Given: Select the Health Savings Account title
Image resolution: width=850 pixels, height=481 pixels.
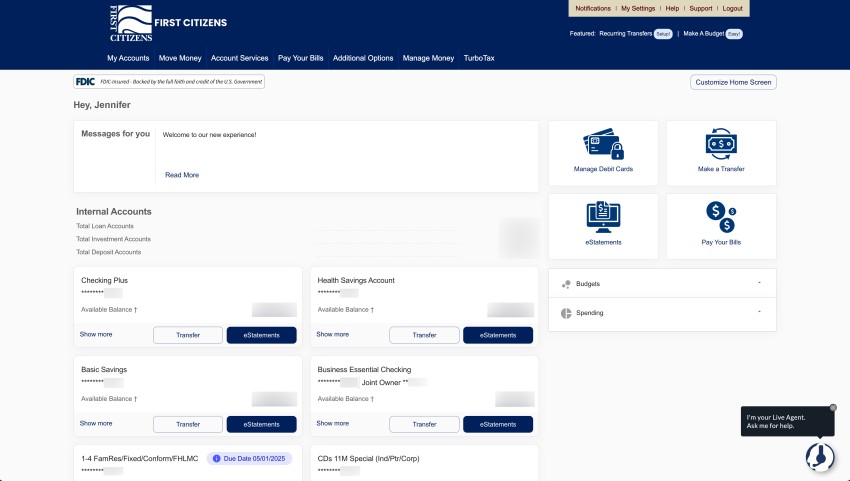Looking at the screenshot, I should [356, 280].
